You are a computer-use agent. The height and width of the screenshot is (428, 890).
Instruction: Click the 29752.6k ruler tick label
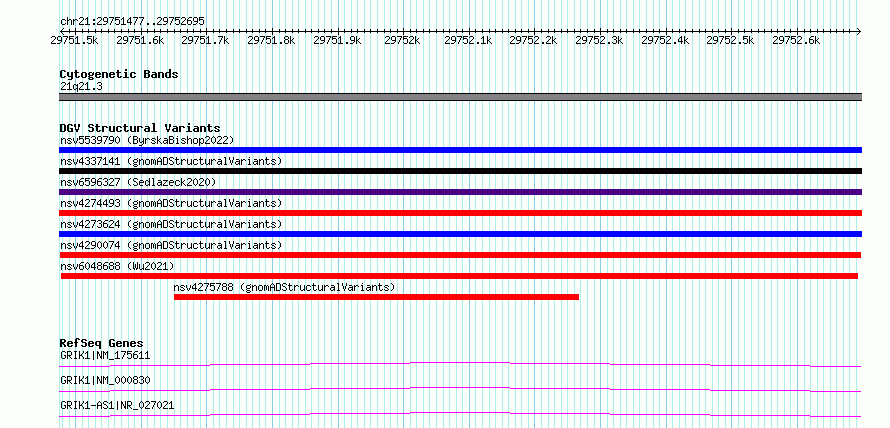(796, 40)
